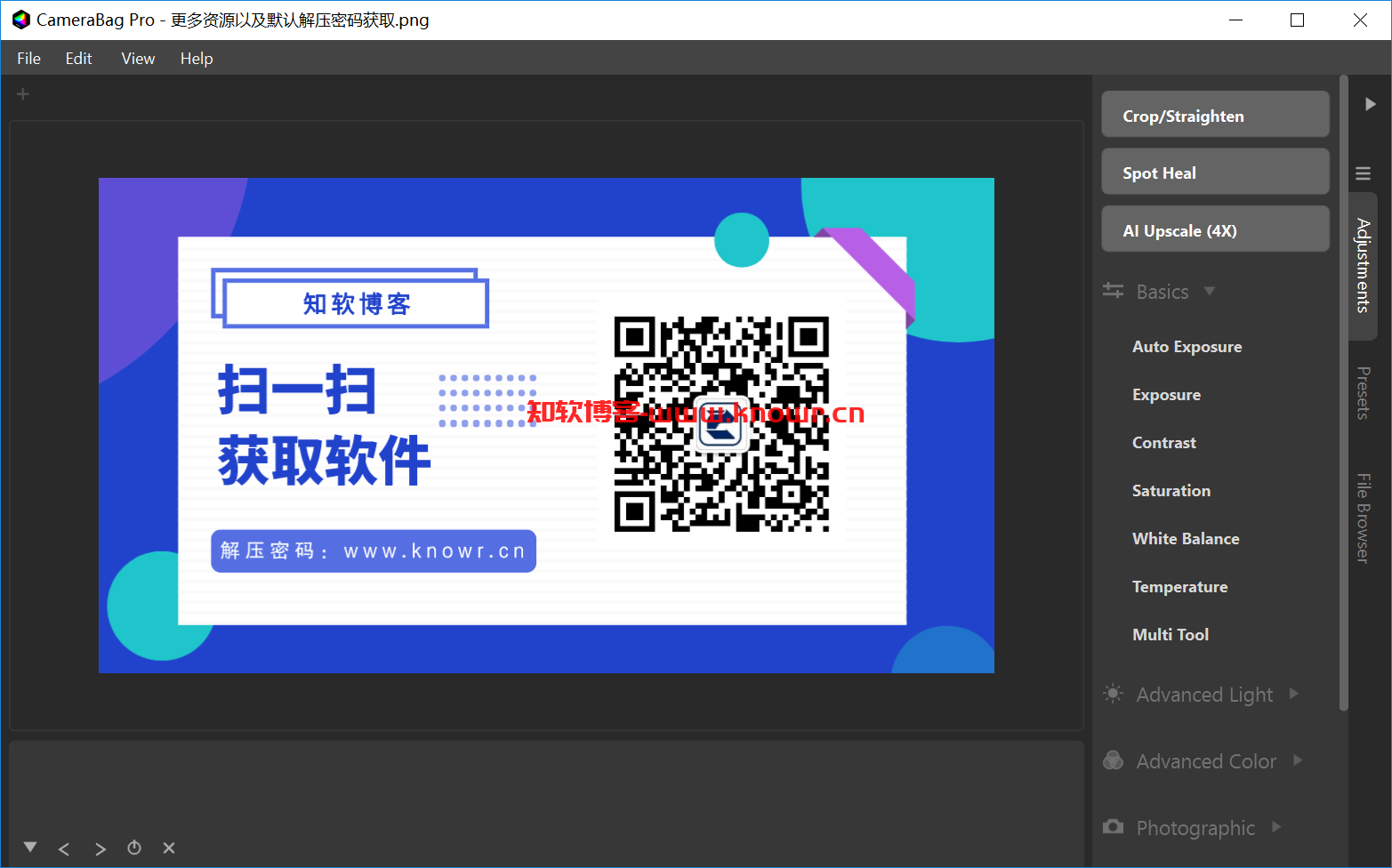The width and height of the screenshot is (1392, 868).
Task: Click the Crop/Straighten button
Action: (x=1215, y=115)
